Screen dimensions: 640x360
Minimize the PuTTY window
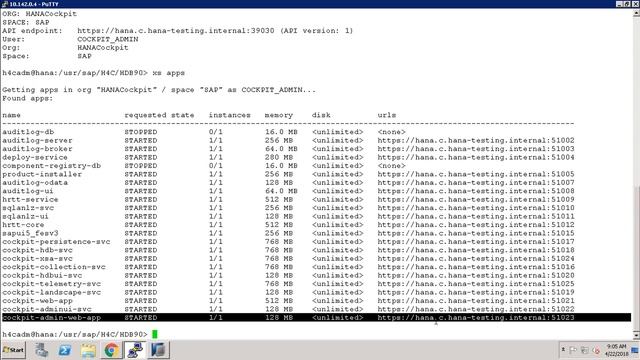coord(619,4)
